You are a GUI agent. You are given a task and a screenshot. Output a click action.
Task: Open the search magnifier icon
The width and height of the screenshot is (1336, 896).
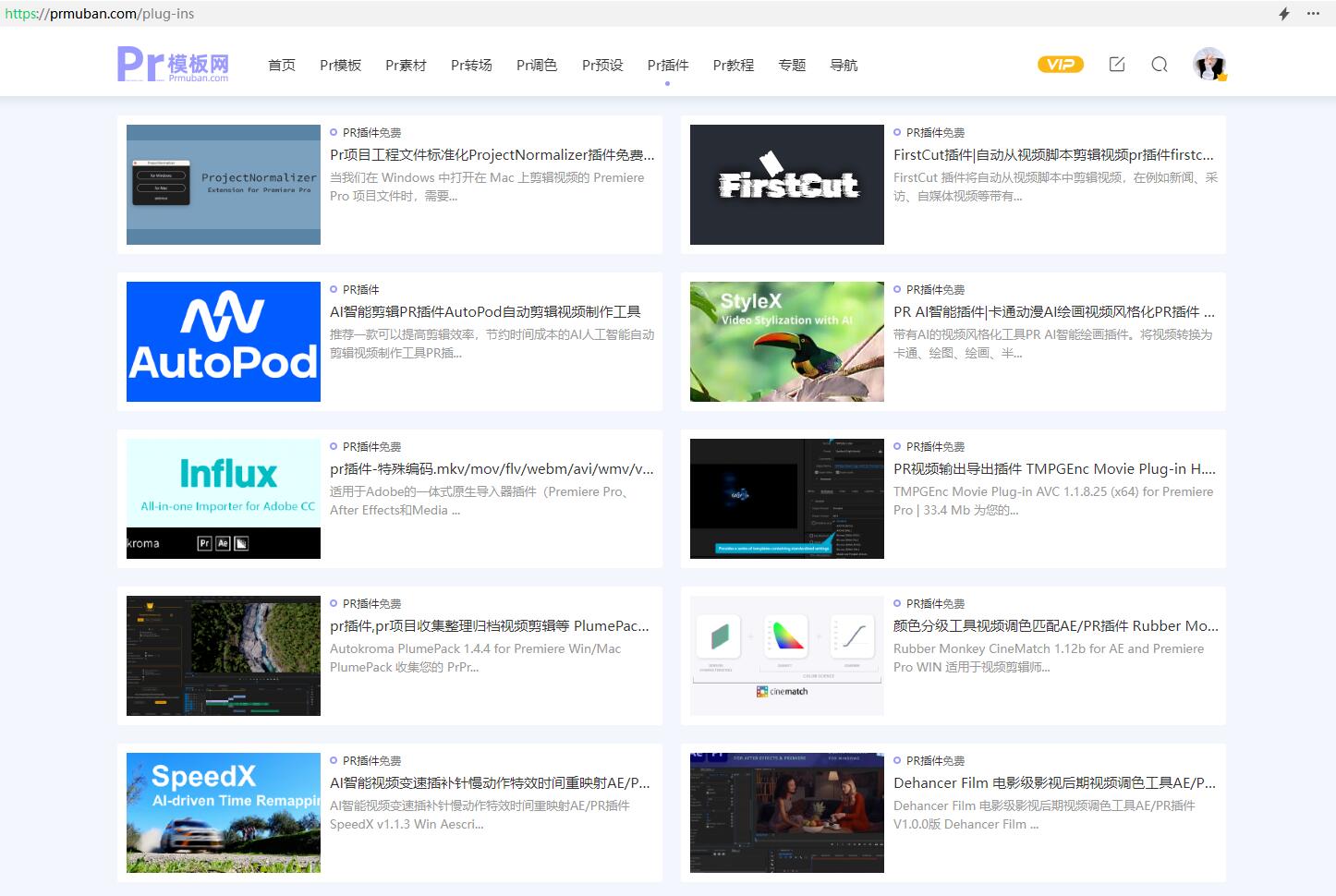tap(1160, 65)
